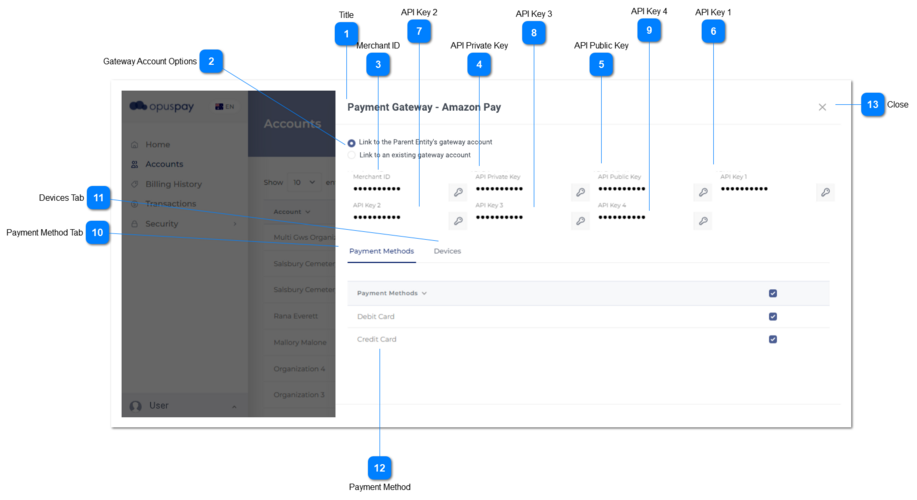The width and height of the screenshot is (917, 500).
Task: Toggle the select-all Payment Methods header checkbox
Action: 772,293
